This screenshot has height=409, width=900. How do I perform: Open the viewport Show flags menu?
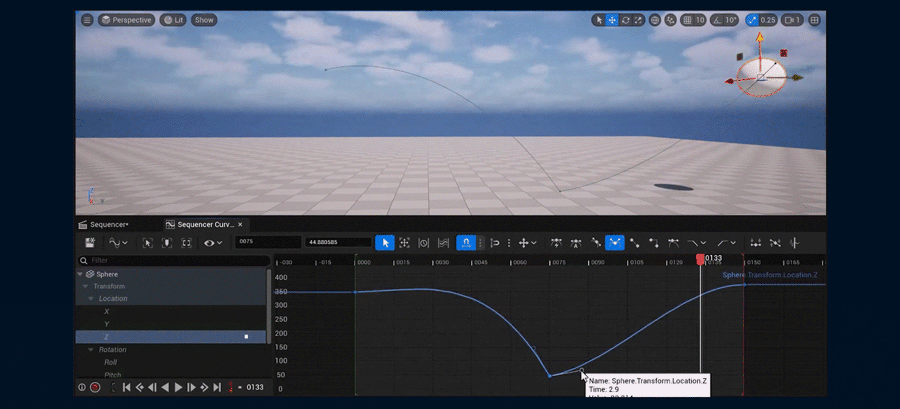tap(204, 20)
